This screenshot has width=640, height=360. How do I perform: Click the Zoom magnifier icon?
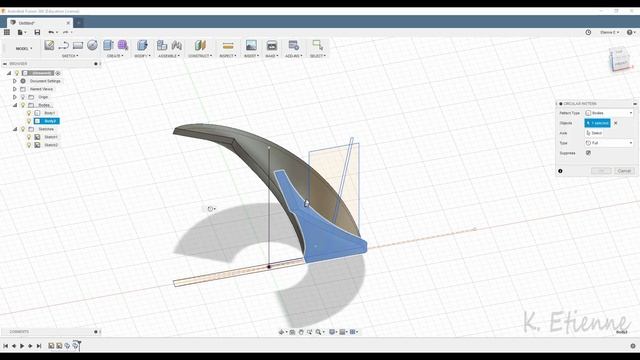point(319,332)
